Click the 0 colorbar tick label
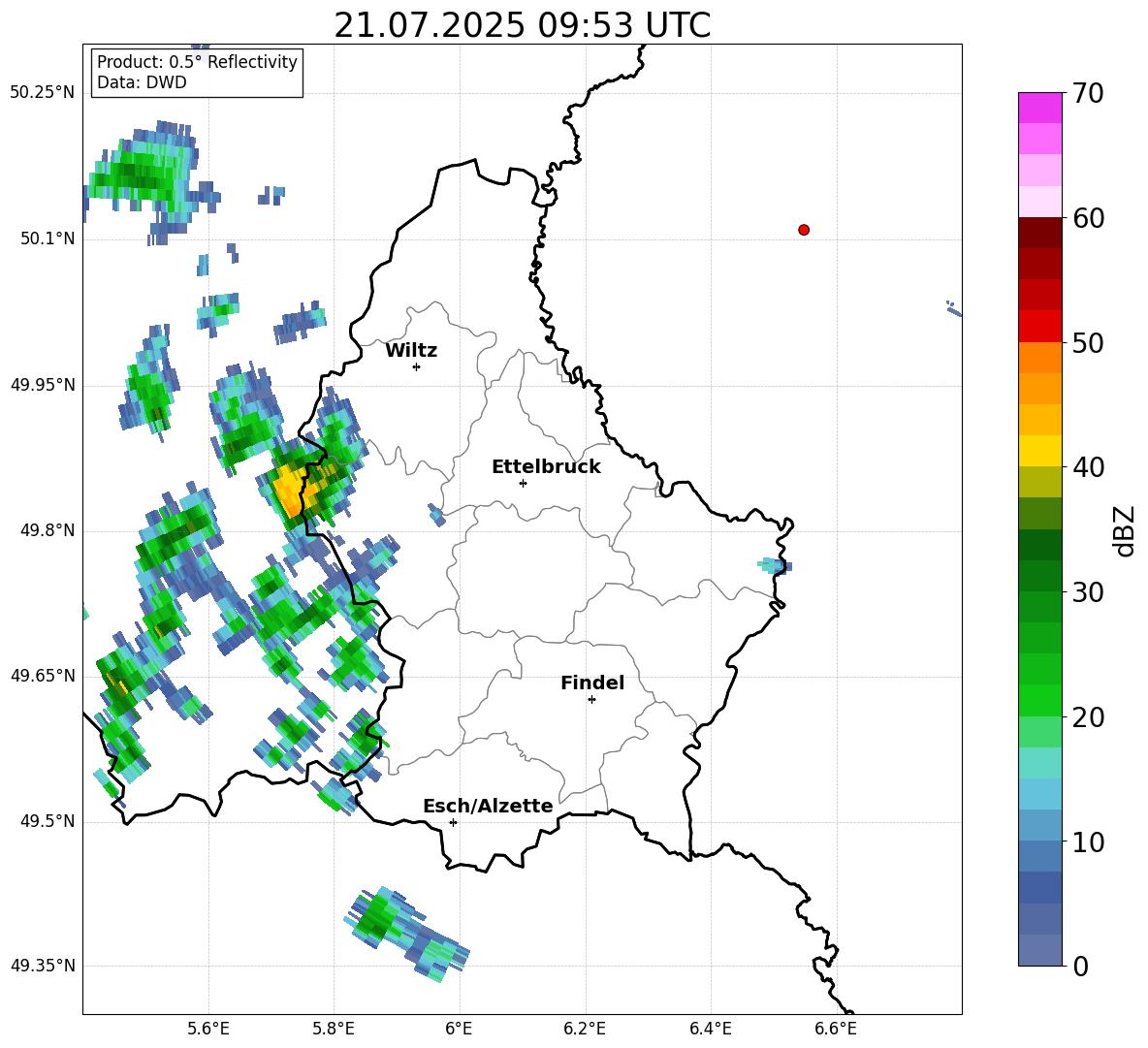This screenshot has width=1148, height=1048. pos(1080,966)
